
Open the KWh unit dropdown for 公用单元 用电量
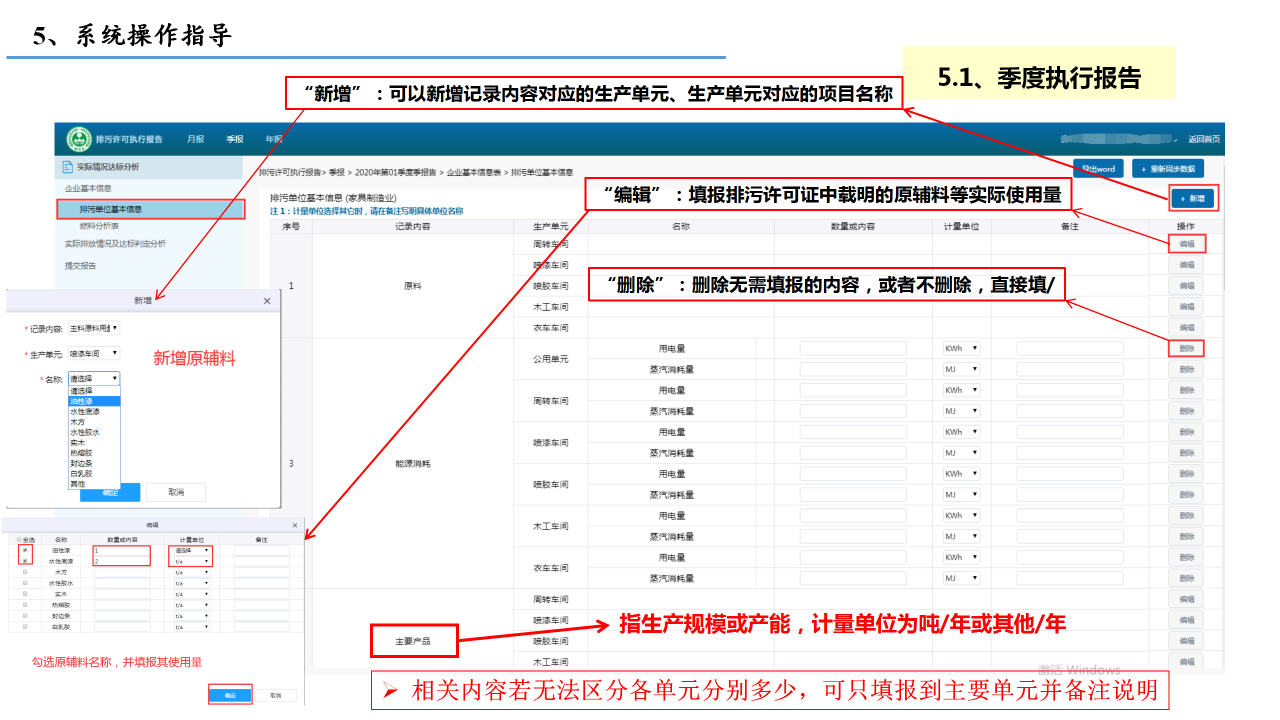961,348
